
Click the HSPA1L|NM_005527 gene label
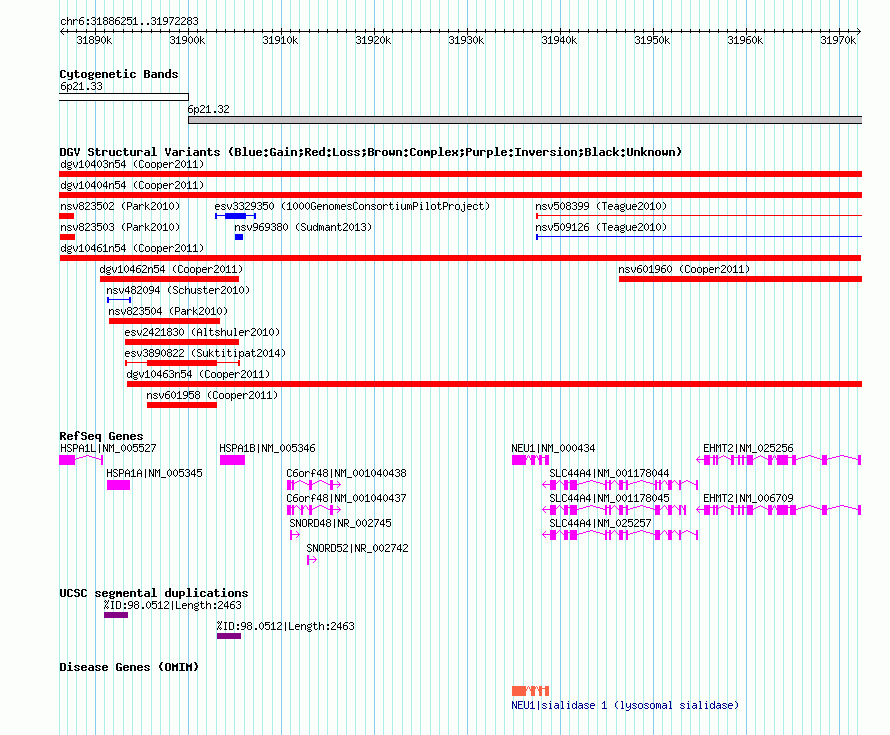click(108, 448)
